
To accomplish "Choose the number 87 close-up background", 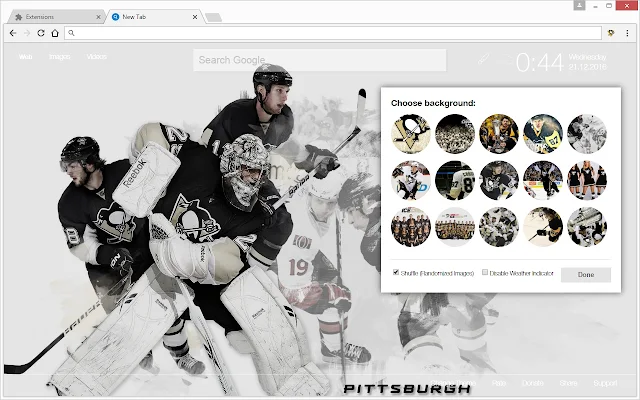I will pos(543,134).
